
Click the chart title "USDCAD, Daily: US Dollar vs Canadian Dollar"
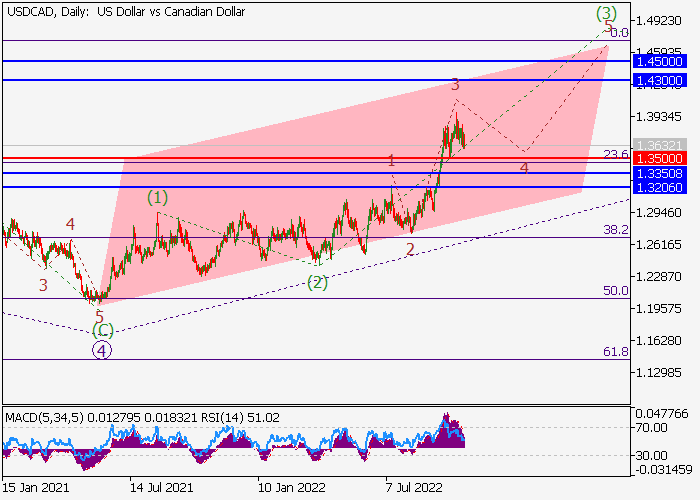[126, 12]
